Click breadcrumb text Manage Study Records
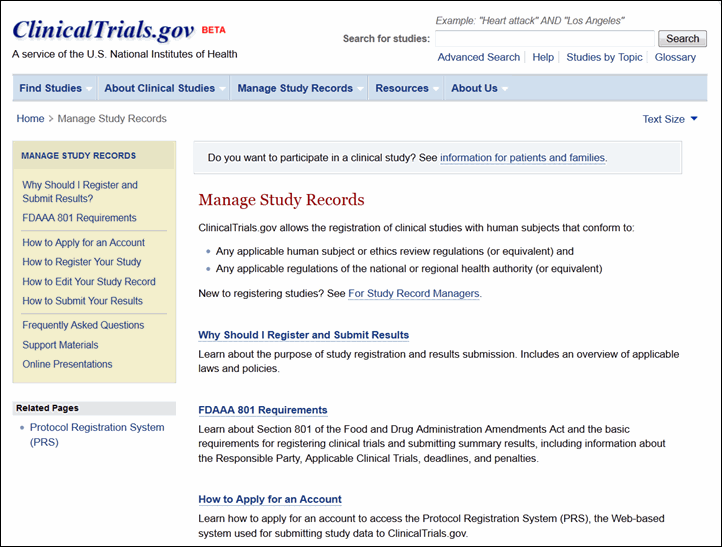Viewport: 722px width, 547px height. click(112, 118)
